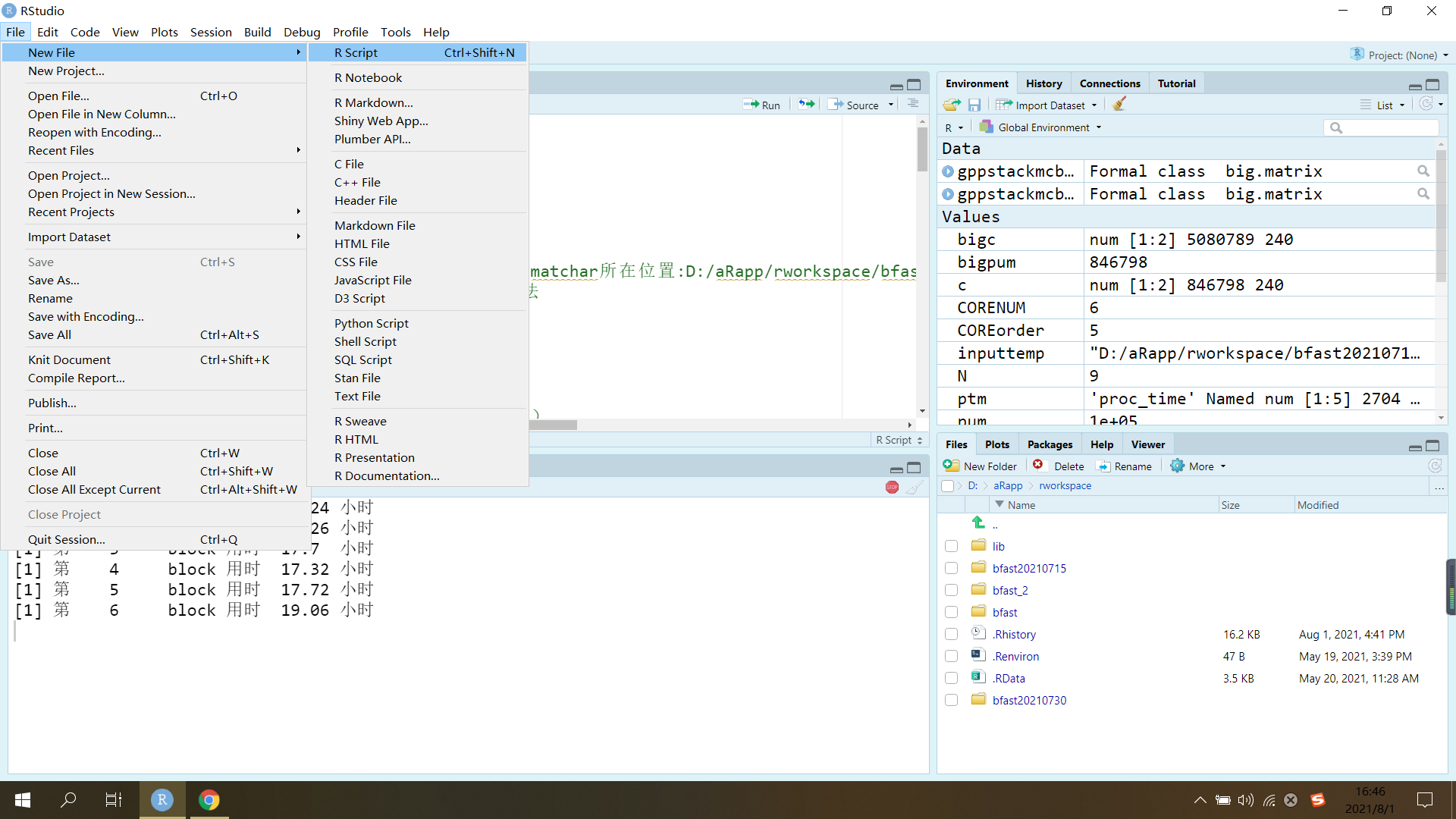Load workspace with open-folder icon in Environment
Image resolution: width=1456 pixels, height=819 pixels.
[951, 105]
